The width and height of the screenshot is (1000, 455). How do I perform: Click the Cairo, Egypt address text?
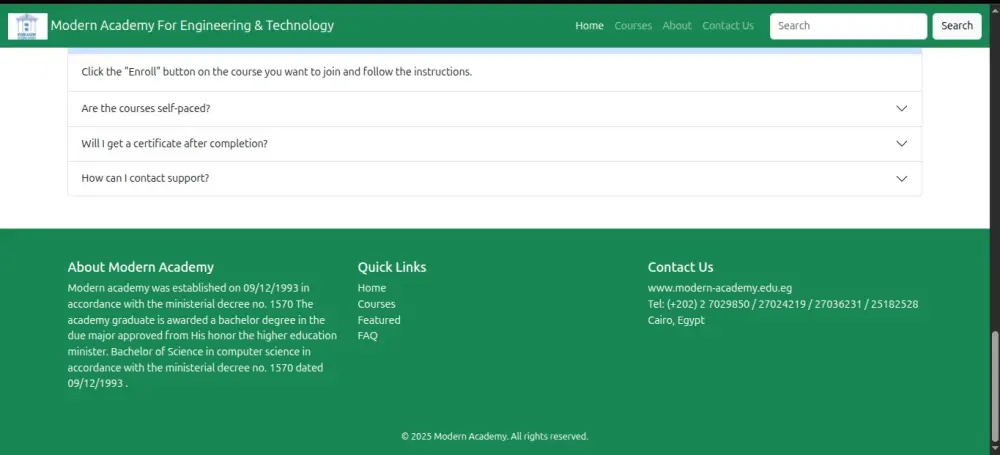676,320
